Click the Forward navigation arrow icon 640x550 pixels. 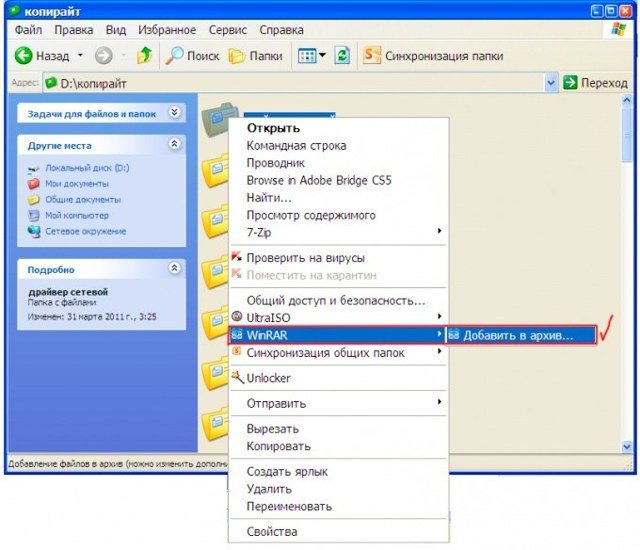(x=104, y=55)
